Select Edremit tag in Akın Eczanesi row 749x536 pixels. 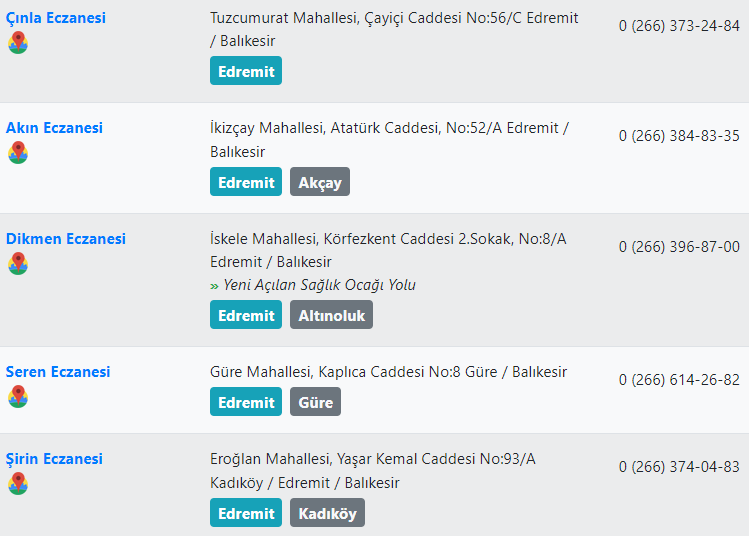pos(246,182)
